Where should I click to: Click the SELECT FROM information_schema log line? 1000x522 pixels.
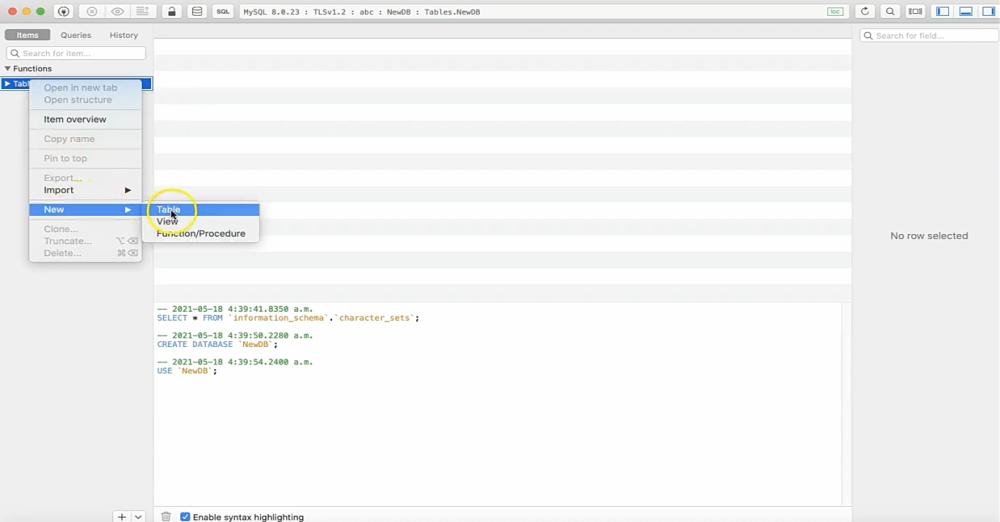pyautogui.click(x=288, y=318)
